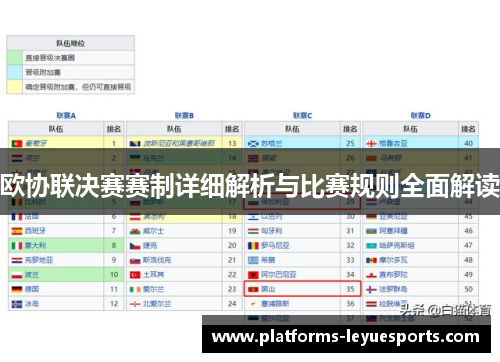Click the Montenegro flag in rank 35 row
The height and width of the screenshot is (362, 500).
(x=253, y=289)
